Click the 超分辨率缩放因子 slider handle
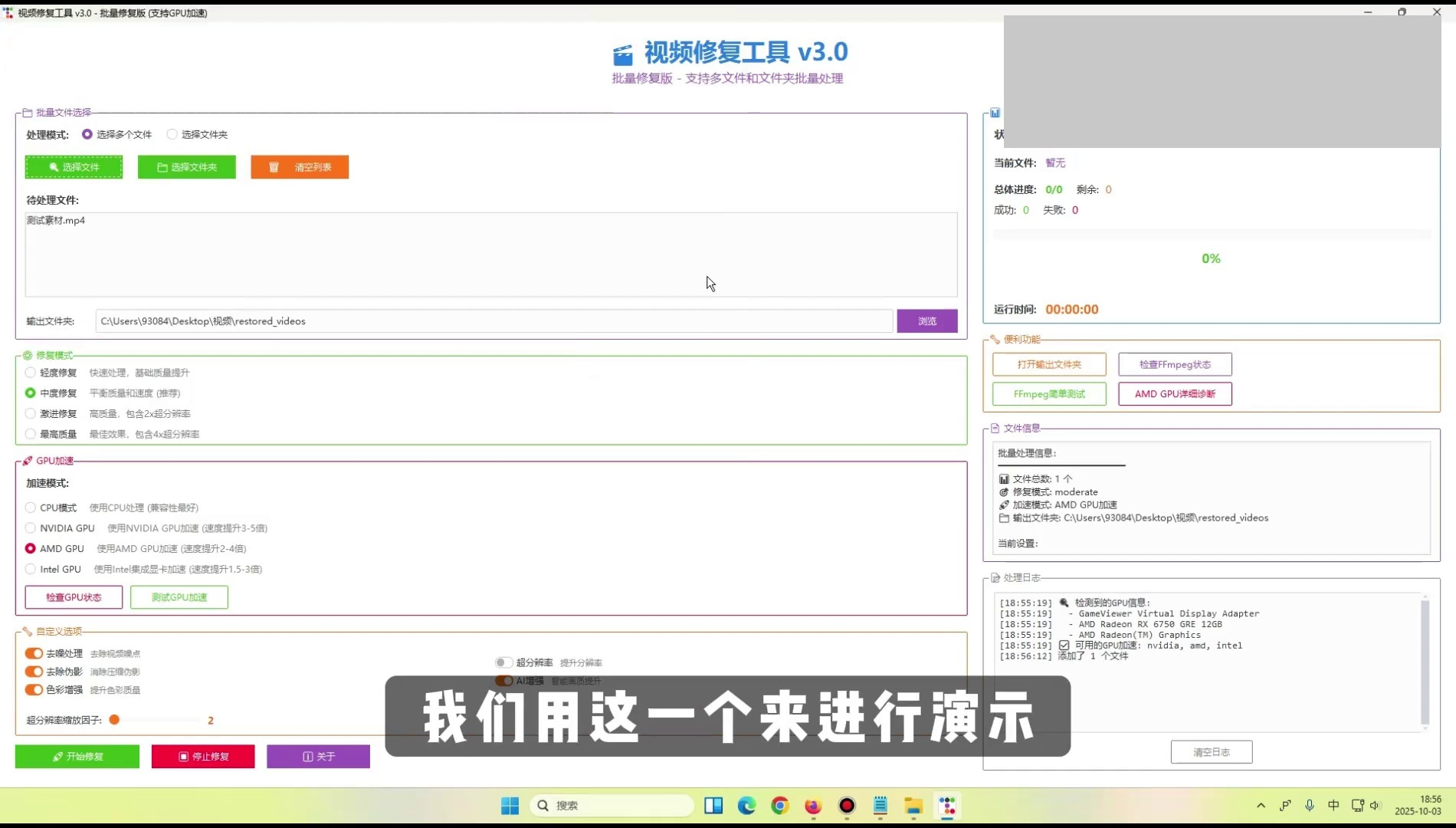 click(x=114, y=720)
